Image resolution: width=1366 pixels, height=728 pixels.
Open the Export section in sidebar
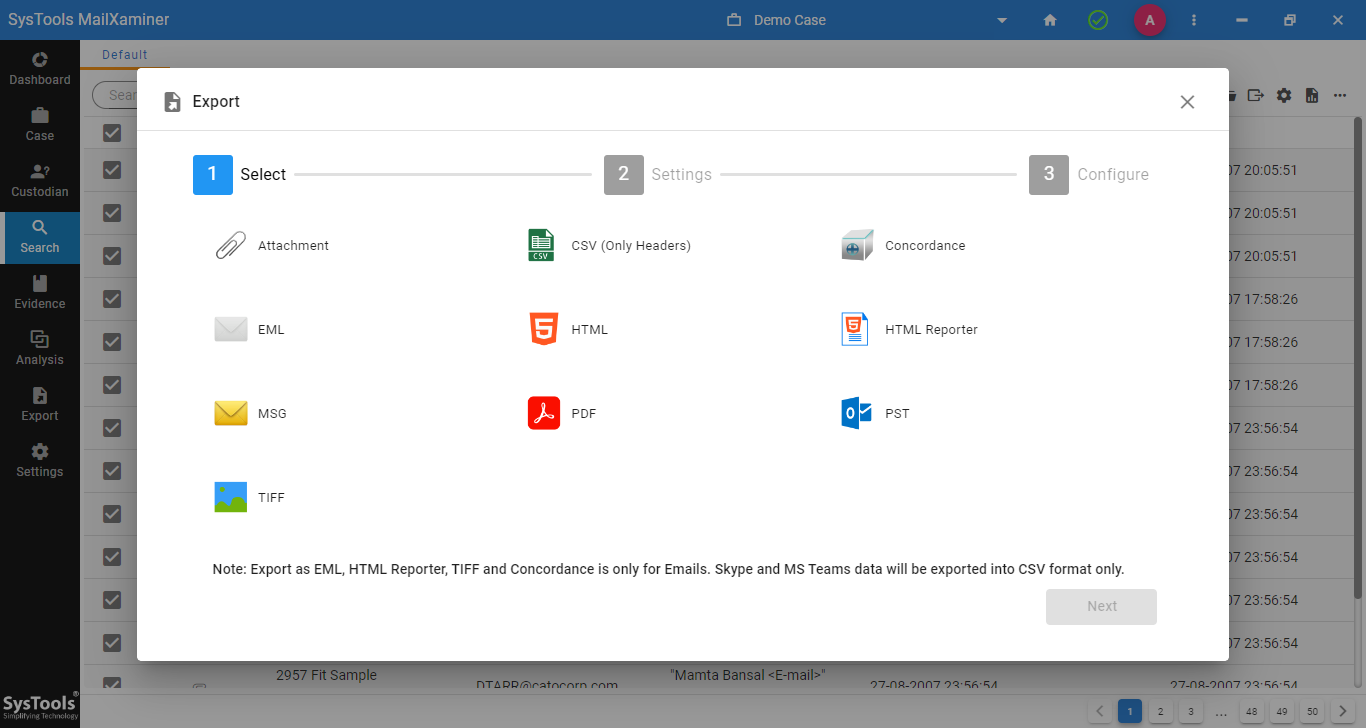point(40,405)
